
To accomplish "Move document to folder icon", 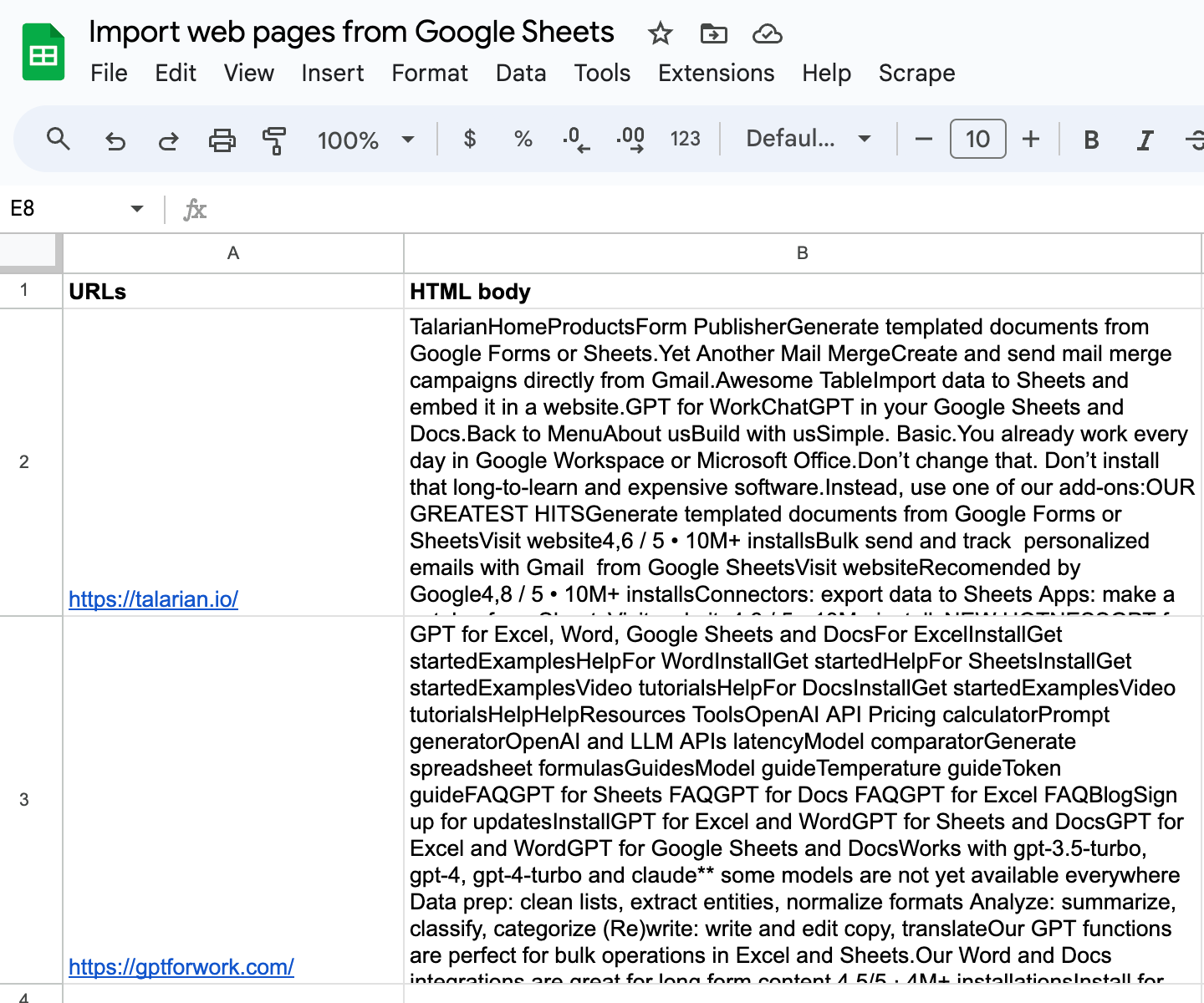I will 713,33.
